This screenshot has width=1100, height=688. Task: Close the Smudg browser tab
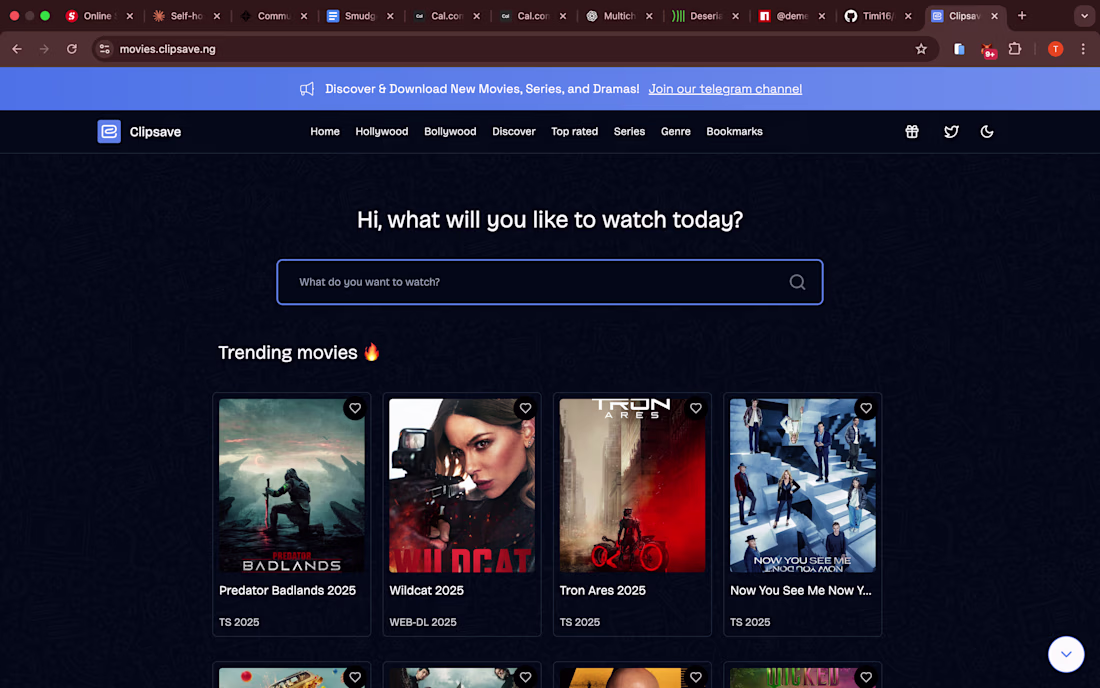390,15
